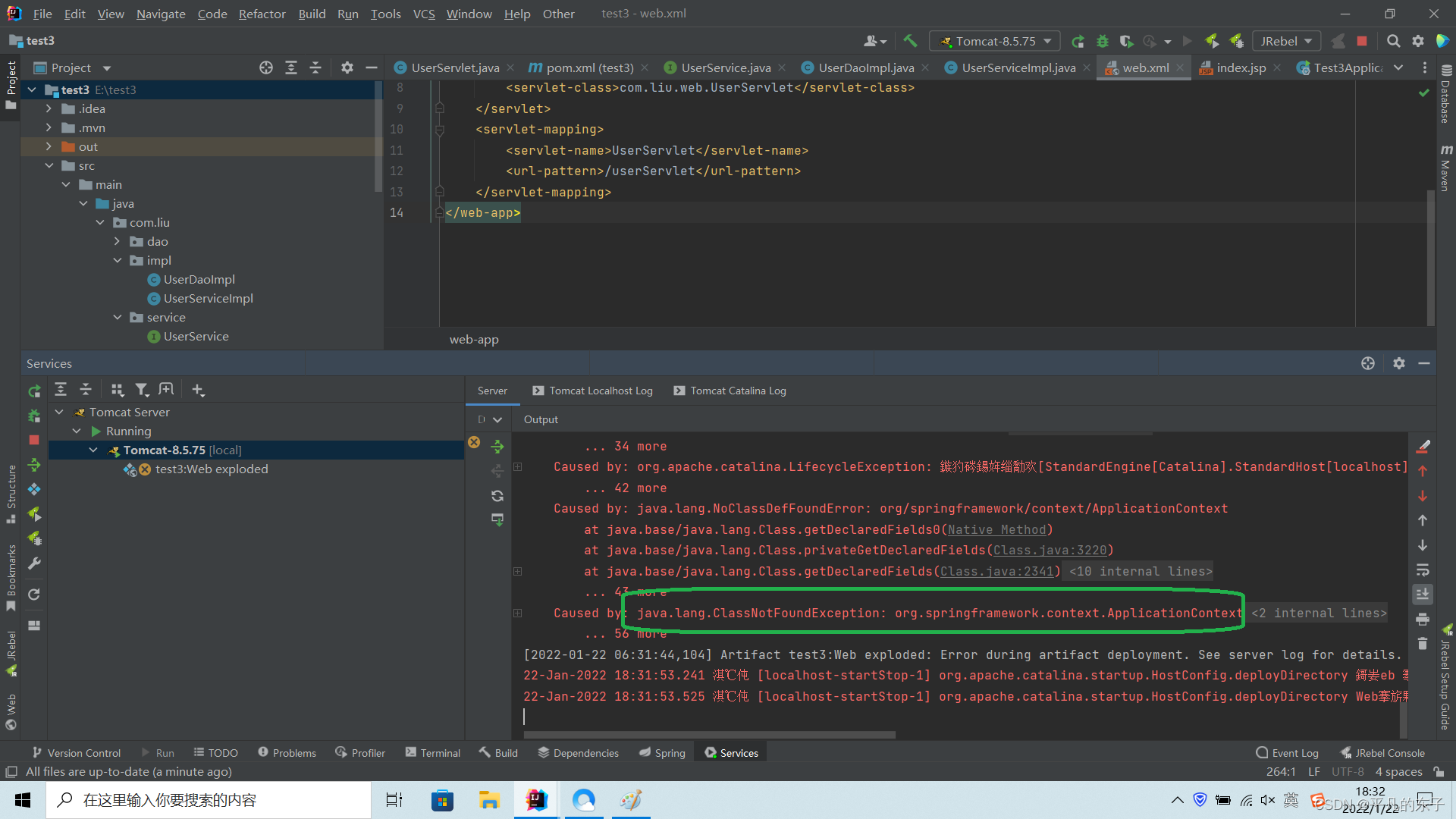Open the Event Log in status bar
Image resolution: width=1456 pixels, height=819 pixels.
point(1288,752)
